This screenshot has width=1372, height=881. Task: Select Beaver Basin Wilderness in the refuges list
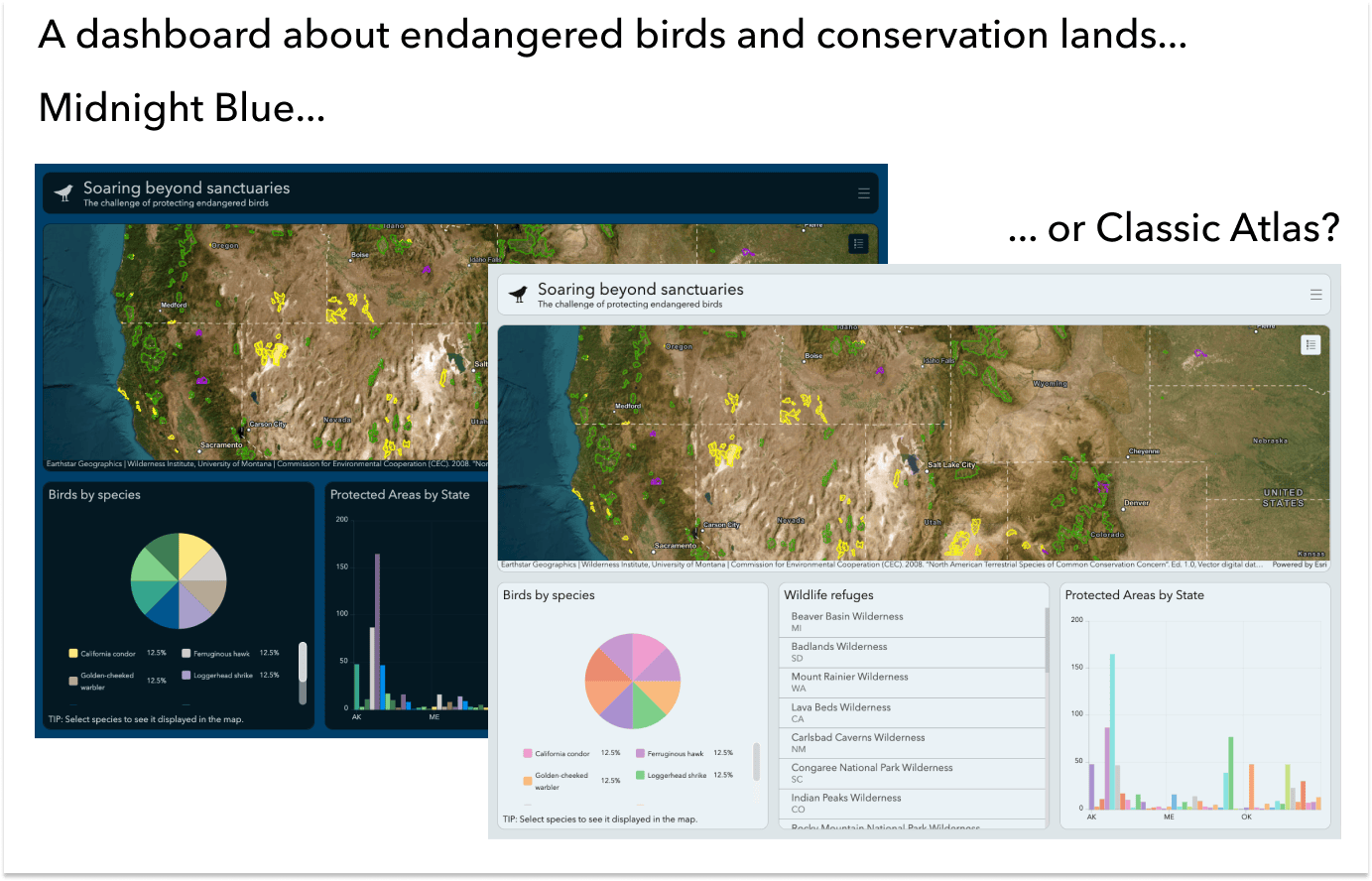912,622
